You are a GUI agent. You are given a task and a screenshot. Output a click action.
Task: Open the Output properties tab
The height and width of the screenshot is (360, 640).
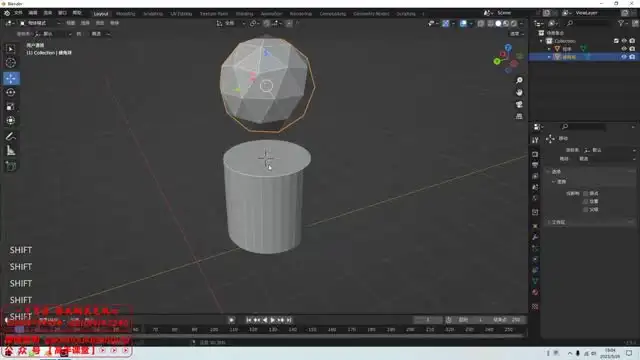(535, 165)
